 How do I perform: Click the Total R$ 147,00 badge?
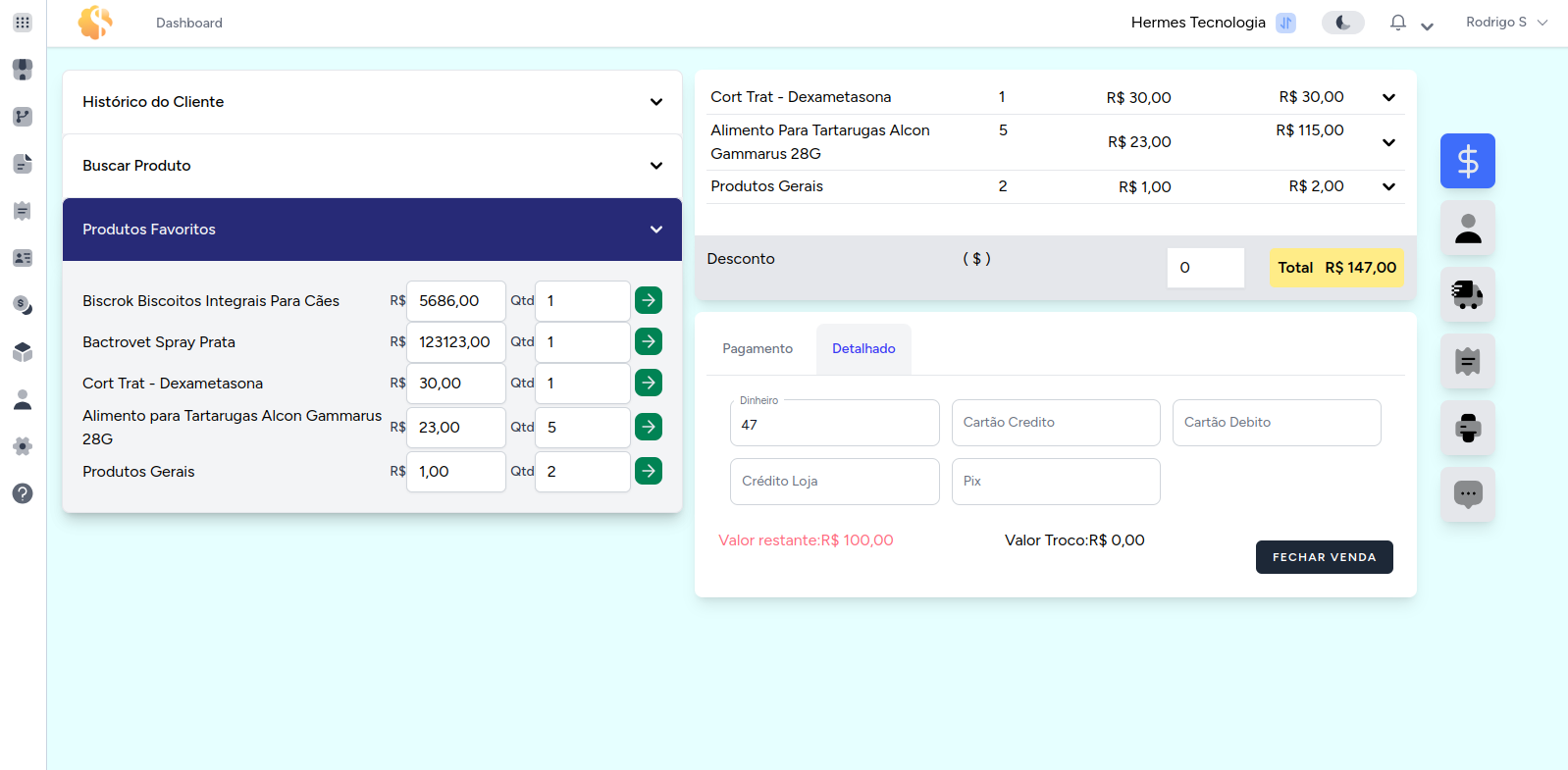click(1336, 268)
